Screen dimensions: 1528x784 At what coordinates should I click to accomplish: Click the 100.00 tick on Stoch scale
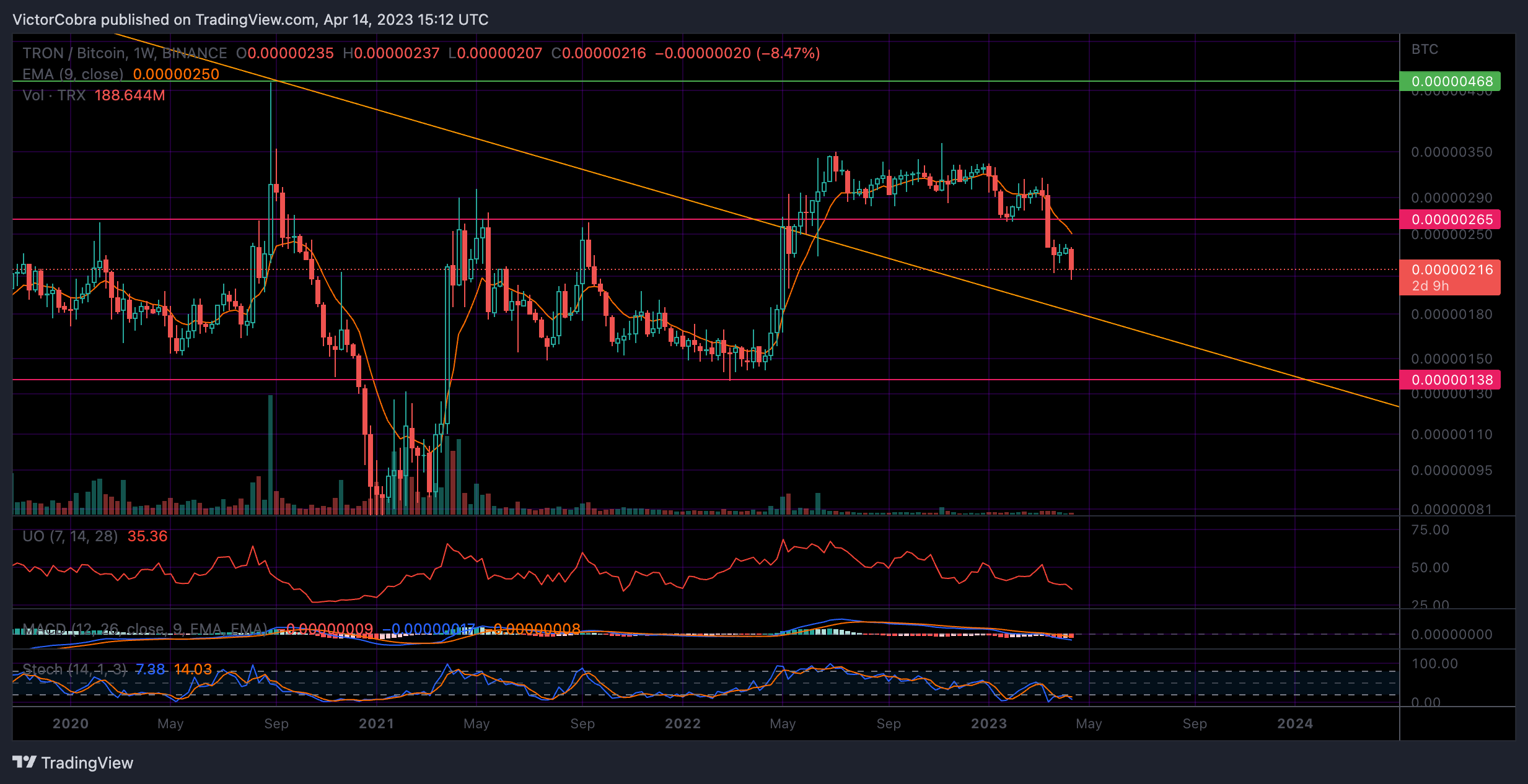point(1434,663)
